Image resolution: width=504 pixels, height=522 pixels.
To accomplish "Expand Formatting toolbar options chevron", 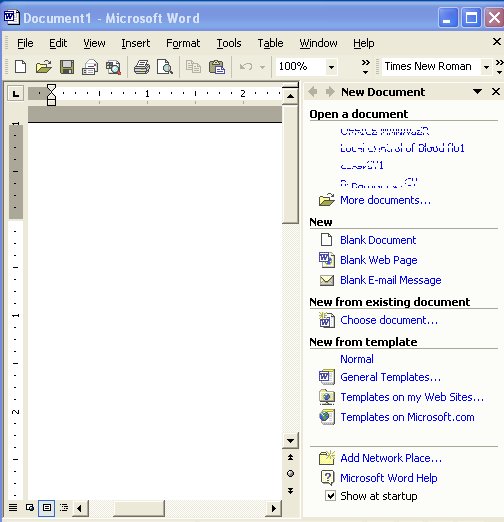I will 499,67.
